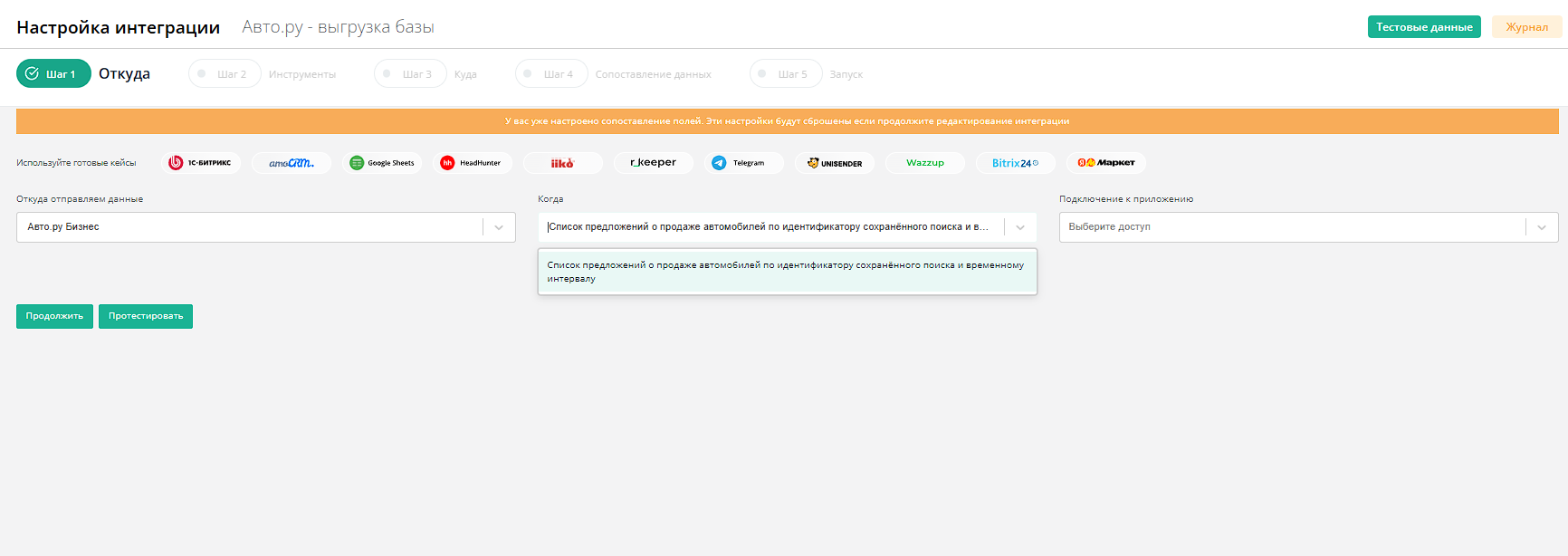Select the HeadHunter ready case

tap(473, 163)
